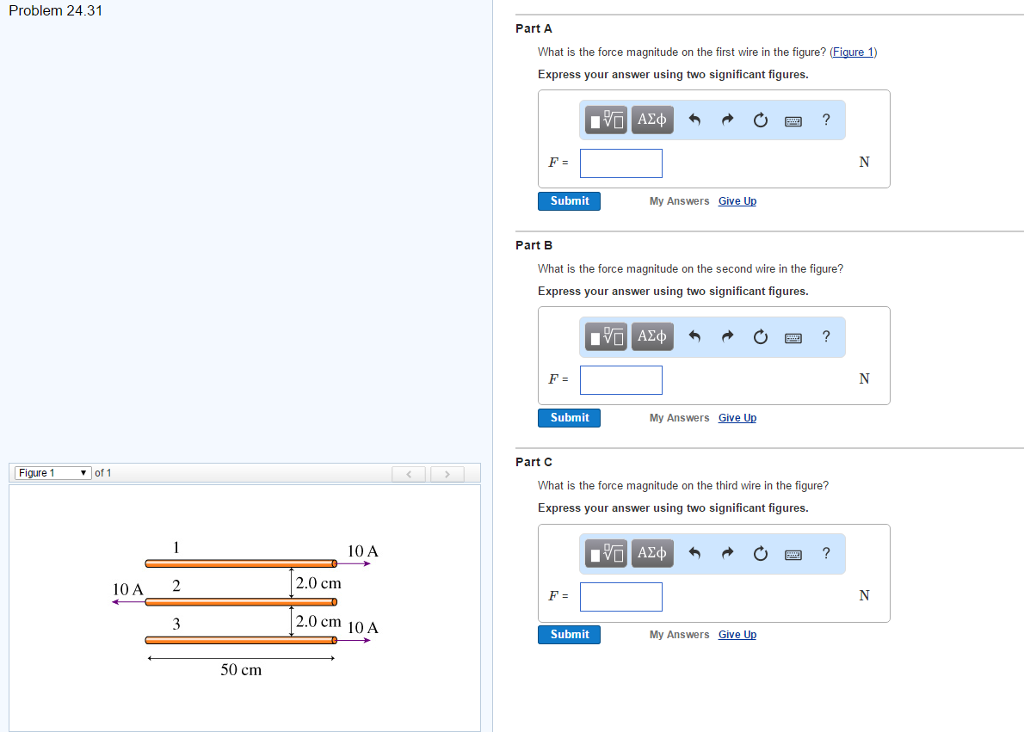Redo entry in Part A equation toolbar

(x=727, y=119)
